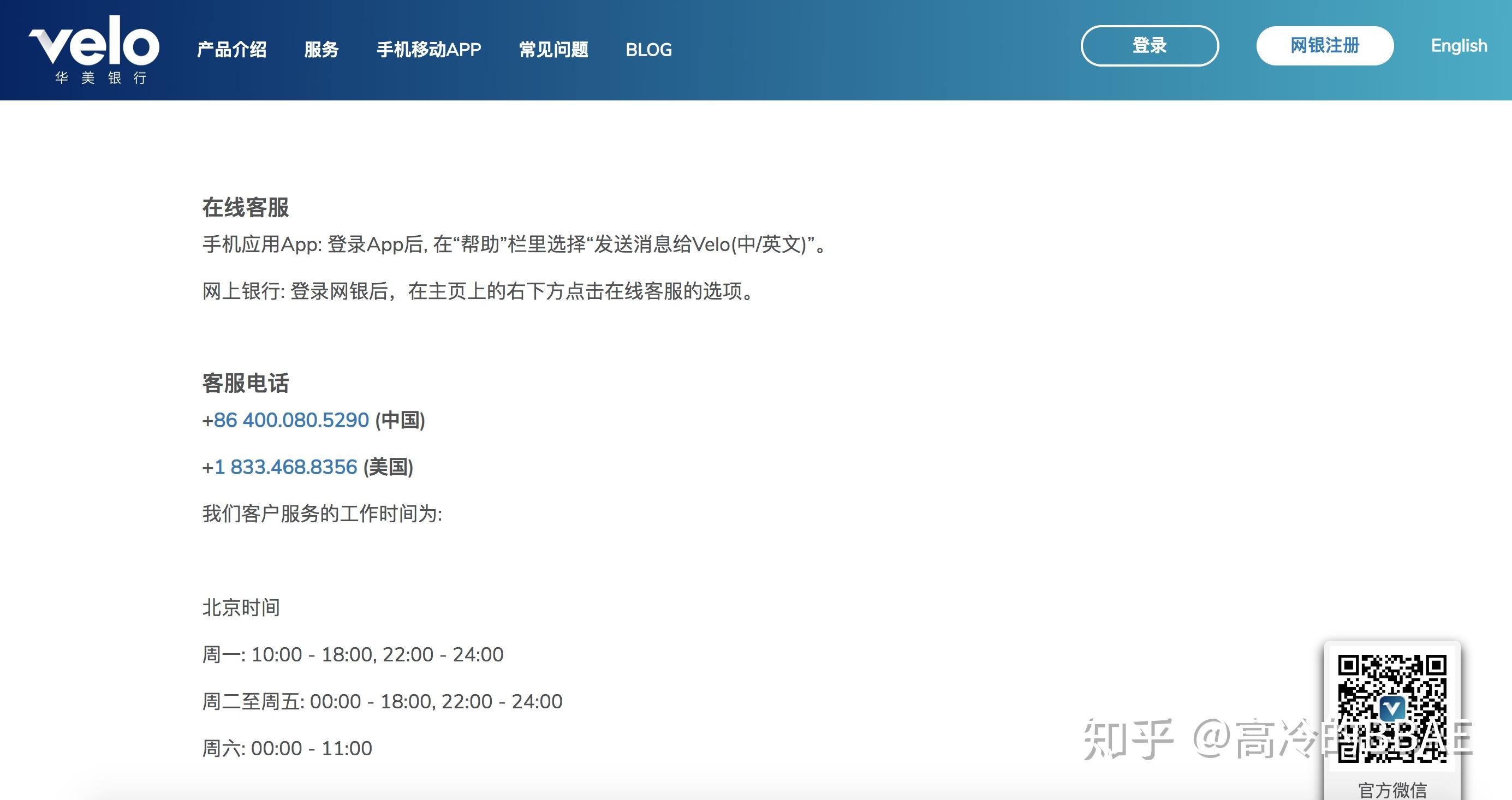Click the text 我们客户服务的工作时间为:

click(x=322, y=514)
